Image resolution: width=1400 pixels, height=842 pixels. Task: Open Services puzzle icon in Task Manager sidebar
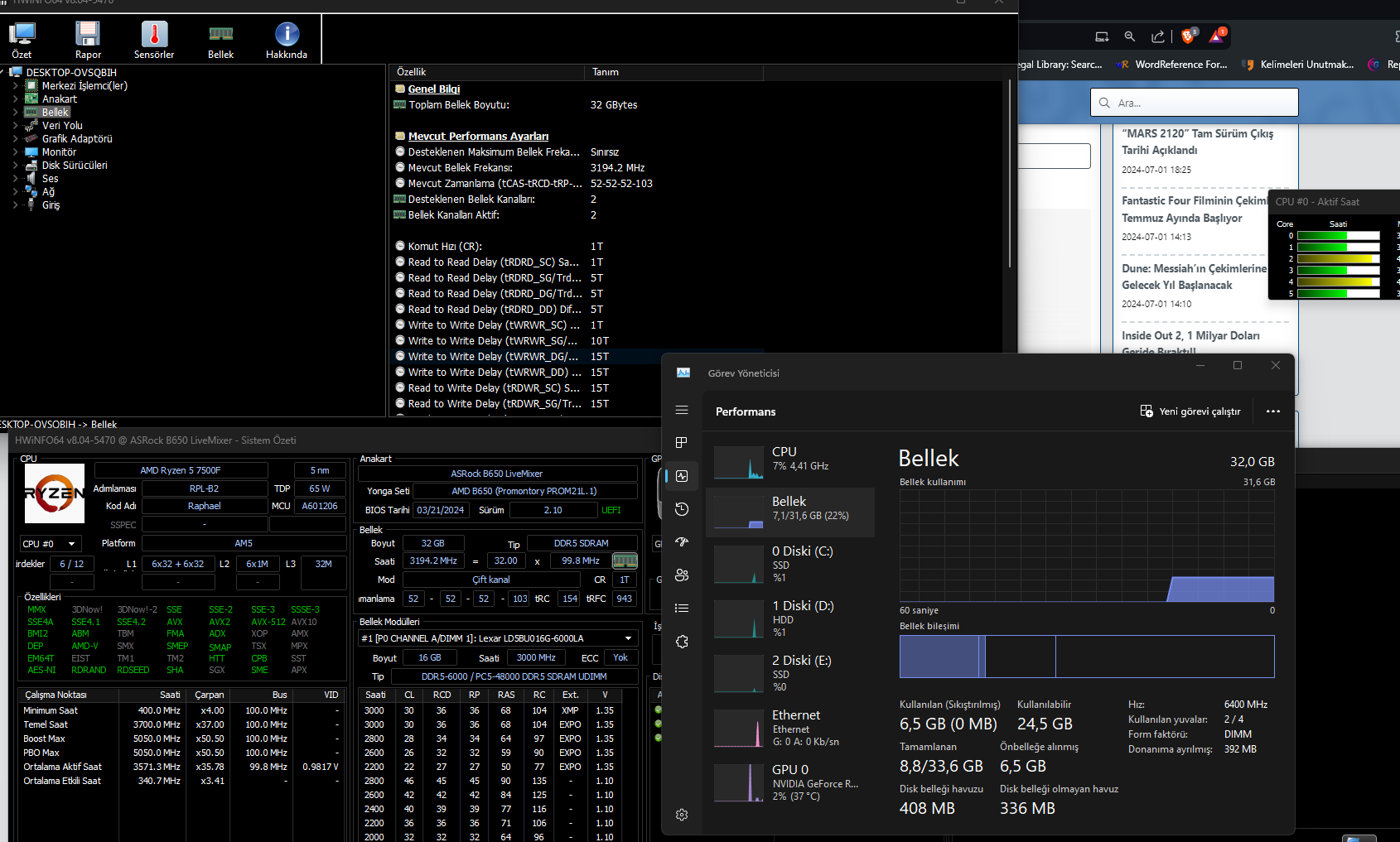[x=682, y=642]
